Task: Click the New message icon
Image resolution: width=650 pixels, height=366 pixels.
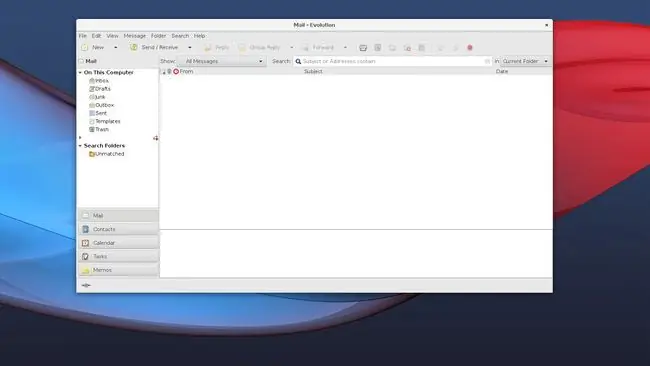Action: point(85,47)
